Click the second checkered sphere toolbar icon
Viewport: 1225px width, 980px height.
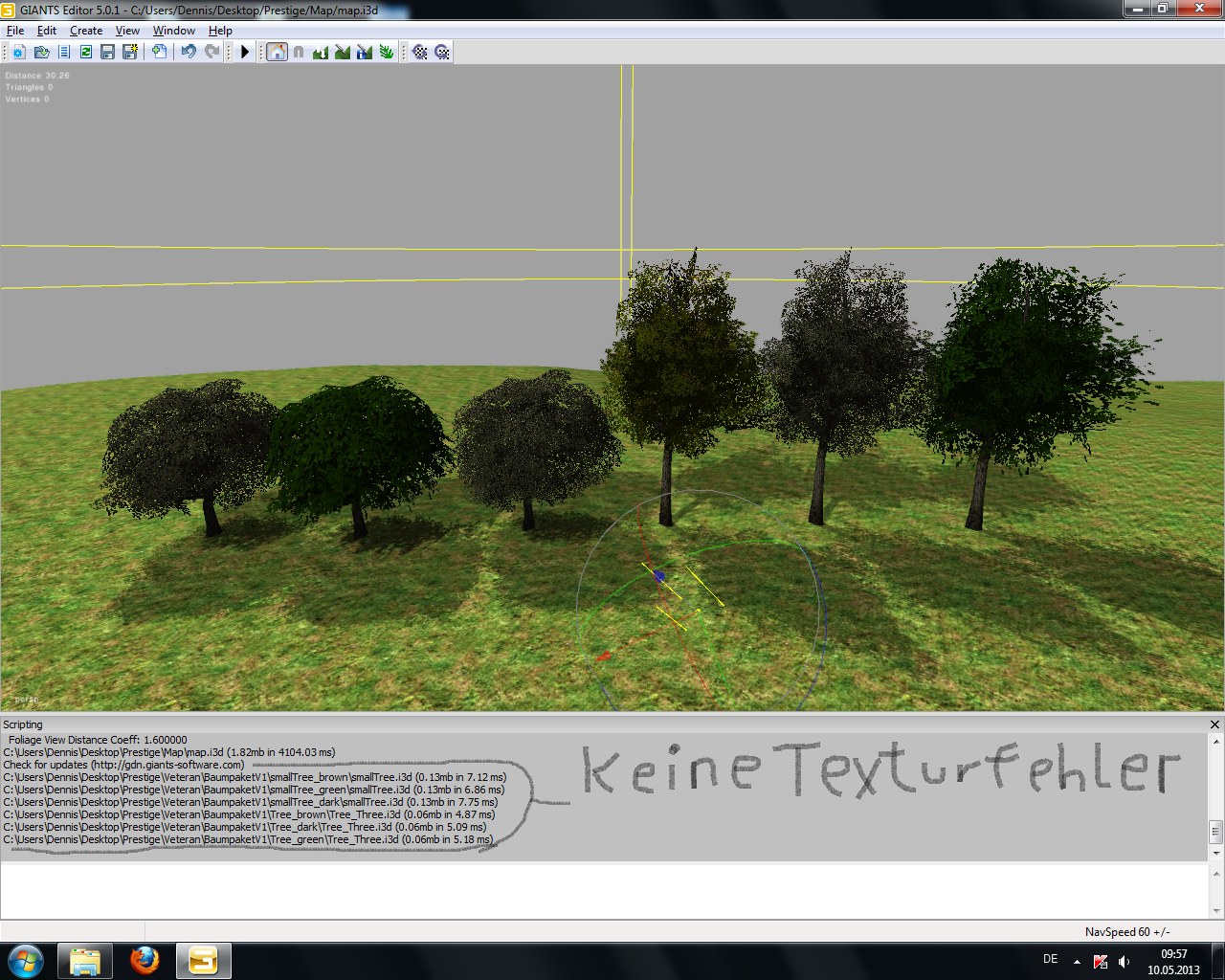click(x=442, y=52)
